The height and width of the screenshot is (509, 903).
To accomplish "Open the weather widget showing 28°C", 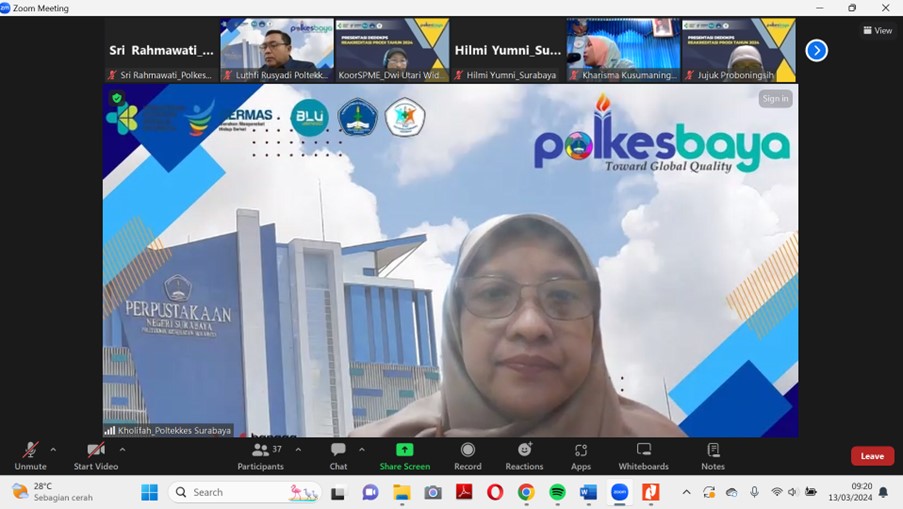I will [53, 492].
